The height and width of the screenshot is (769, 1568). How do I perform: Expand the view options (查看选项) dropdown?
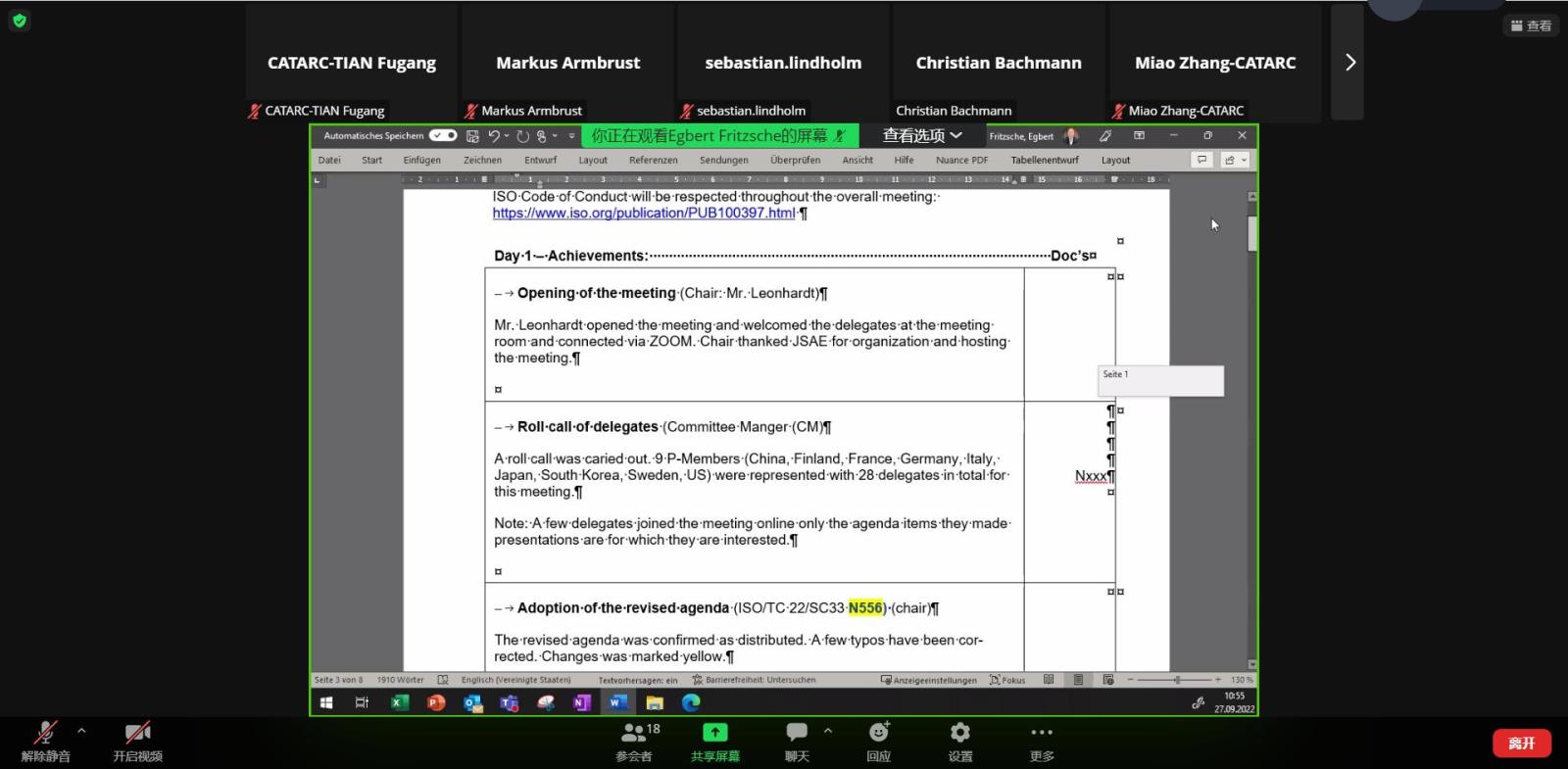[x=922, y=136]
